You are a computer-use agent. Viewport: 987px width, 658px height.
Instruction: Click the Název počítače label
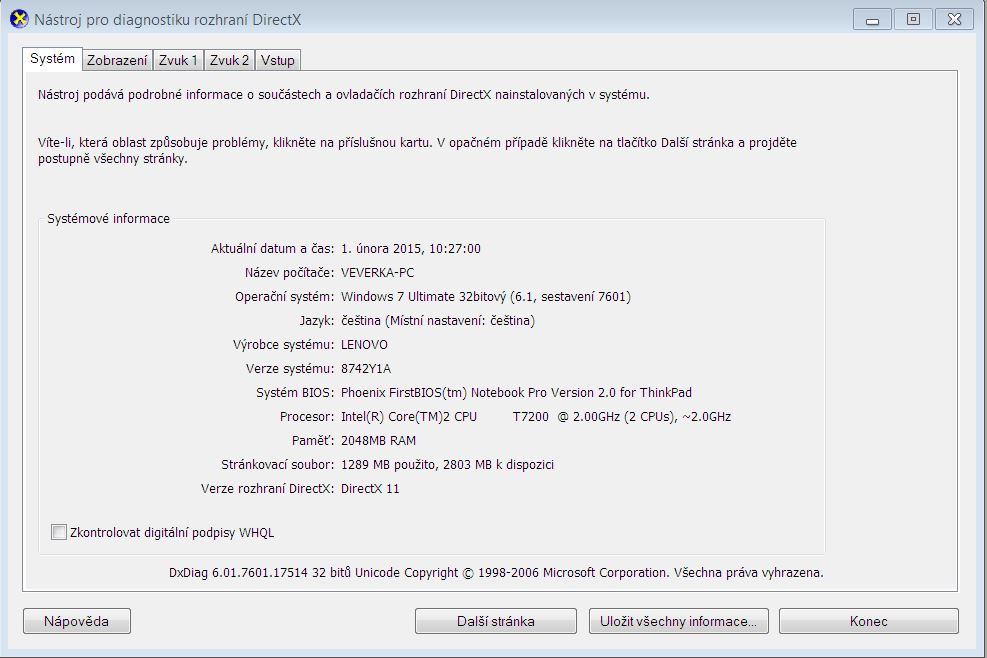tap(289, 273)
